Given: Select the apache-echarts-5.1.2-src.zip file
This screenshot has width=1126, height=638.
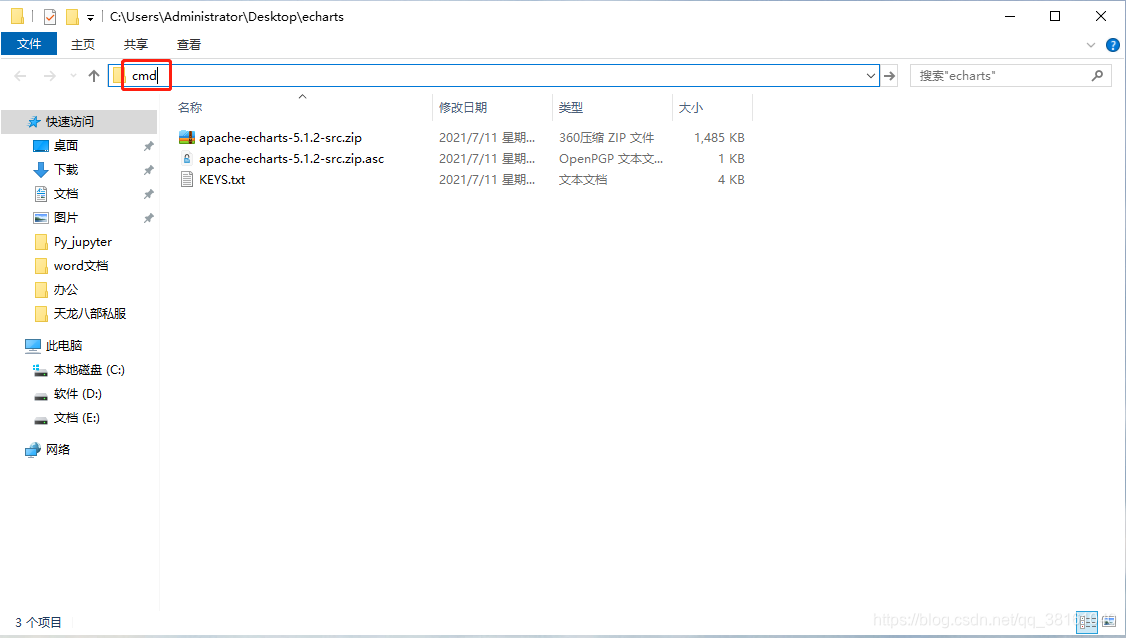Looking at the screenshot, I should click(x=280, y=137).
